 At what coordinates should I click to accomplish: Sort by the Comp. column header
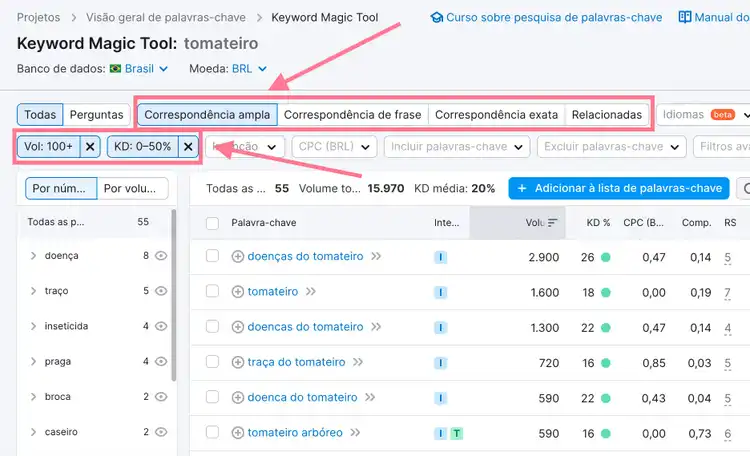pos(696,223)
